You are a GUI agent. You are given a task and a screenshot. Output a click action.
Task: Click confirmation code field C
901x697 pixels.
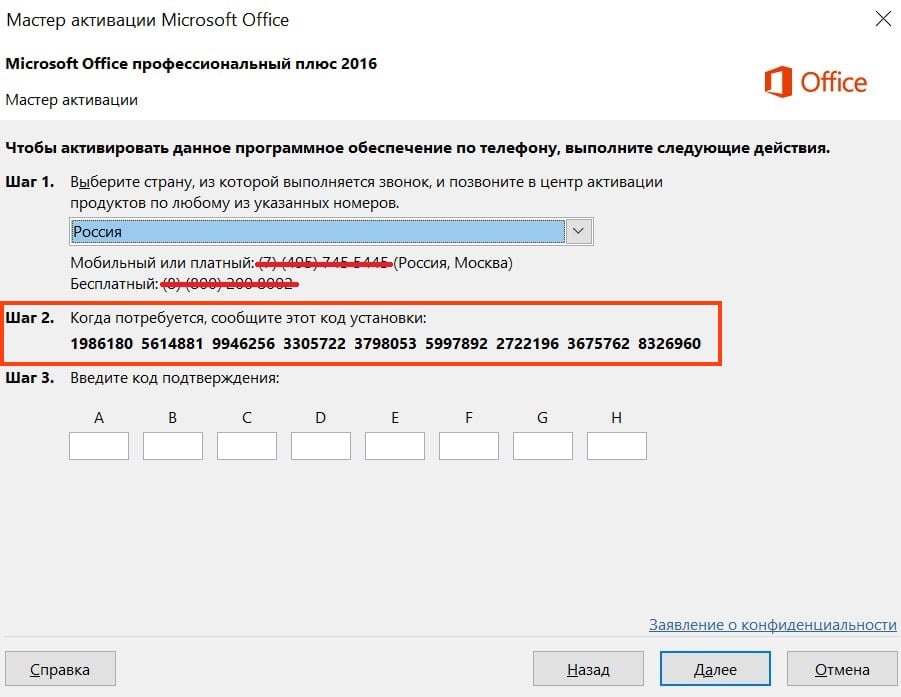(x=247, y=446)
